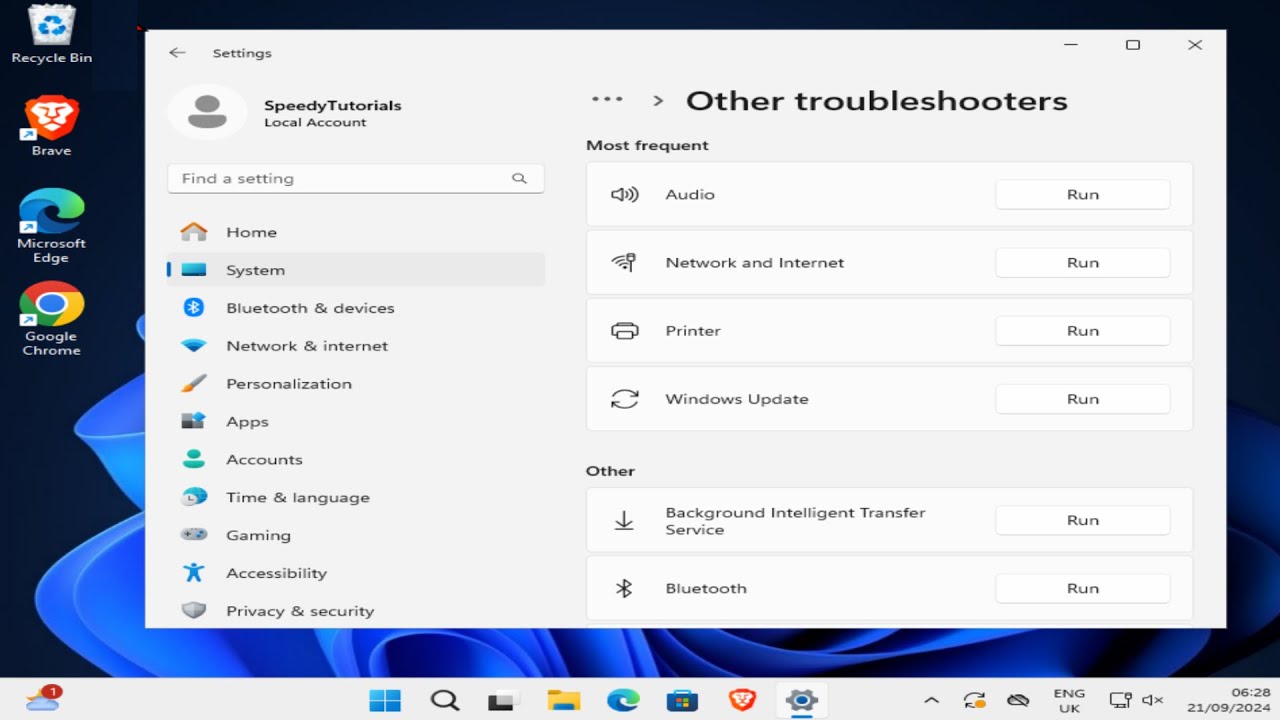Click the OneDrive cloud tray icon
Viewport: 1280px width, 720px height.
click(1018, 701)
